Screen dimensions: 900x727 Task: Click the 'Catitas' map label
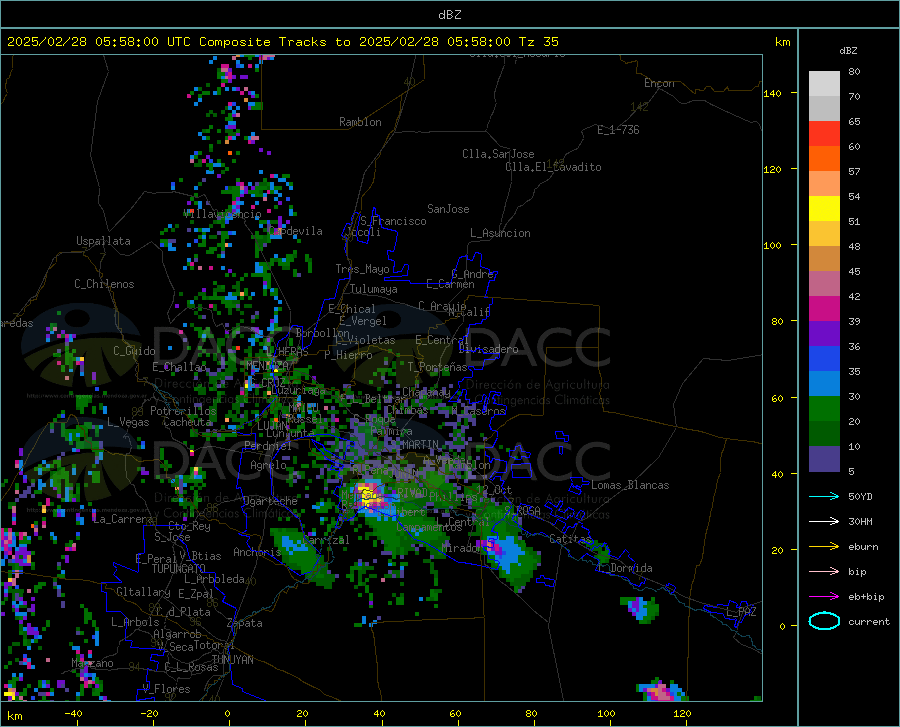pyautogui.click(x=571, y=539)
